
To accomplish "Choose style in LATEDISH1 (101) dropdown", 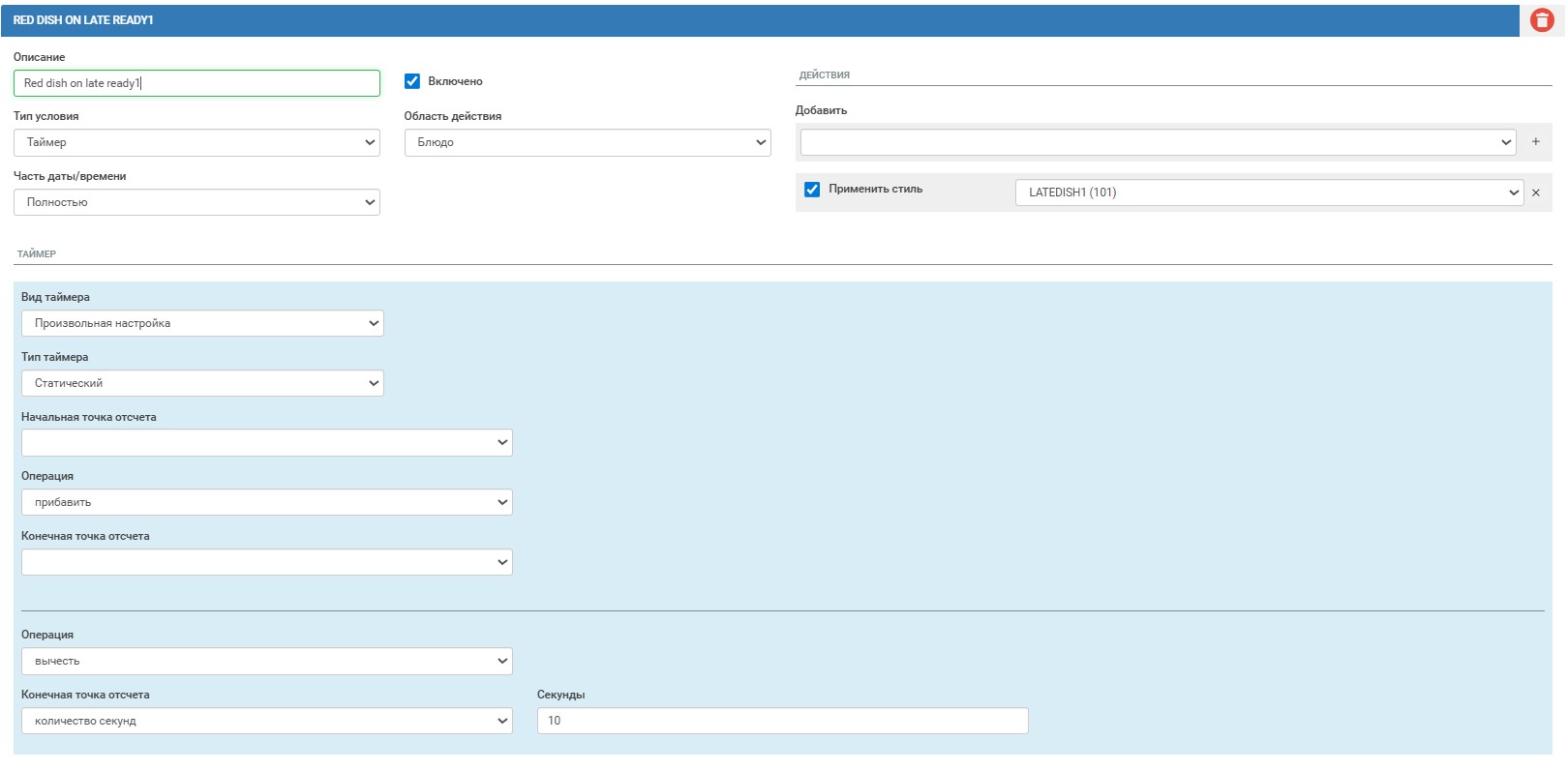I will (x=1268, y=193).
